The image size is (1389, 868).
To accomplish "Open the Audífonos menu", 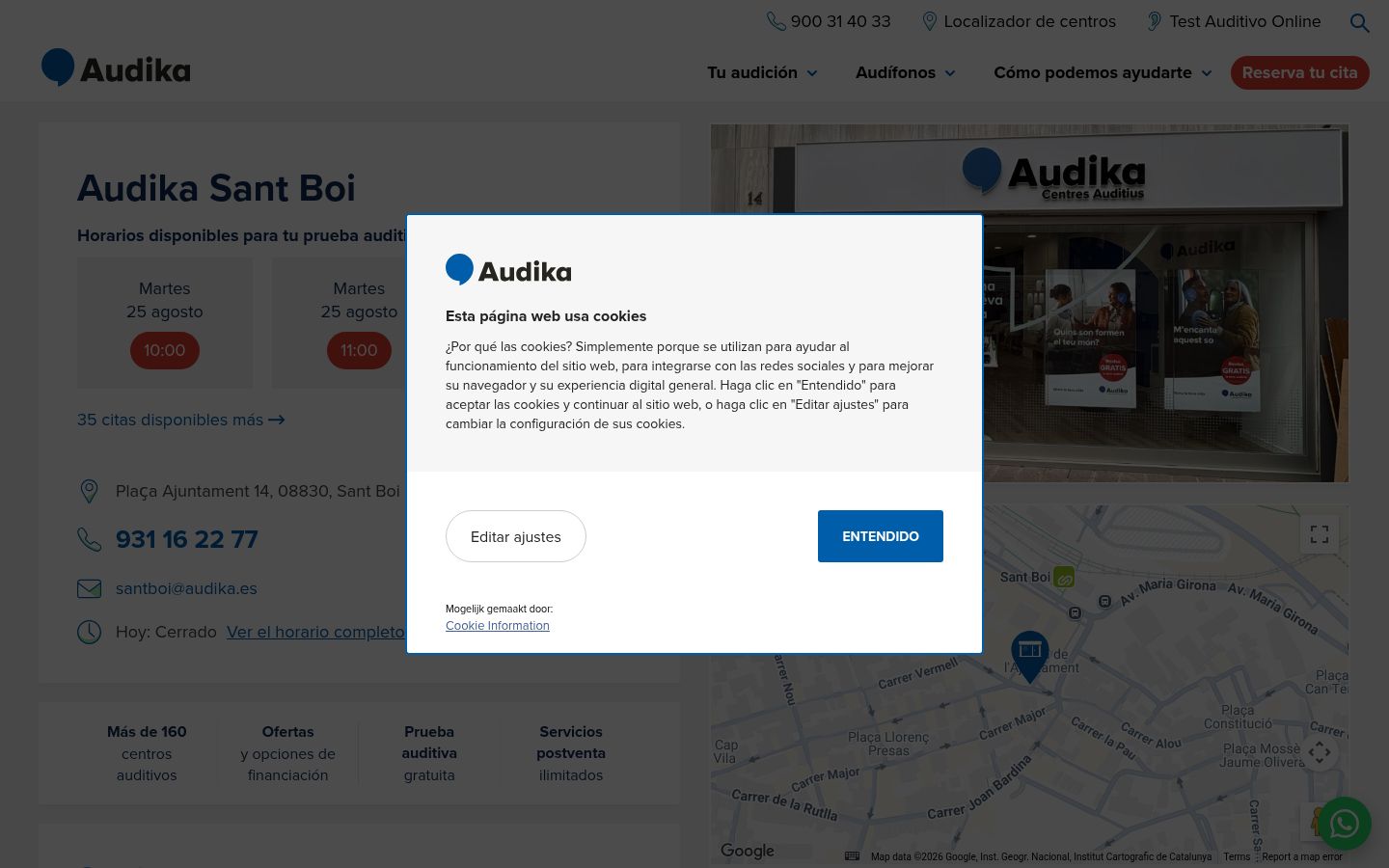I will pos(895,72).
